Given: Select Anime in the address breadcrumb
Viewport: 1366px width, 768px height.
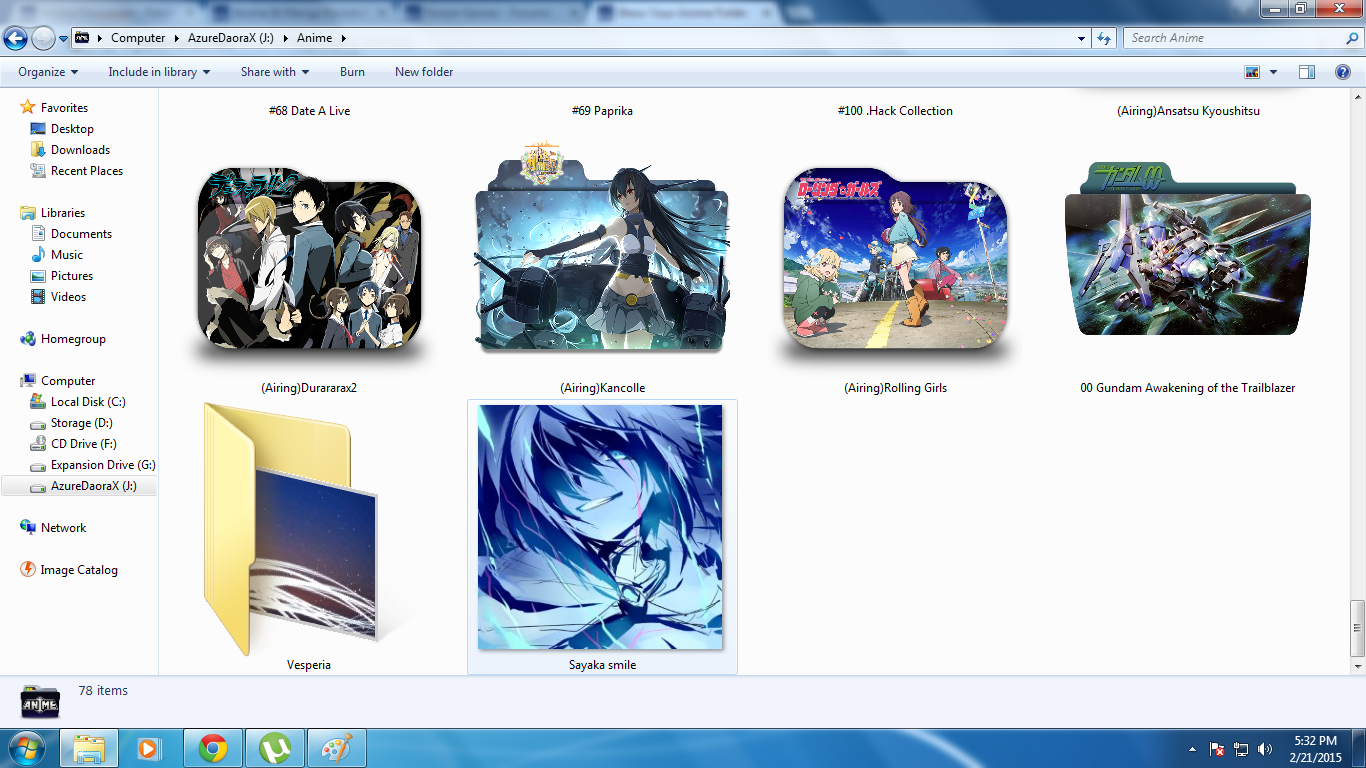Looking at the screenshot, I should point(314,38).
